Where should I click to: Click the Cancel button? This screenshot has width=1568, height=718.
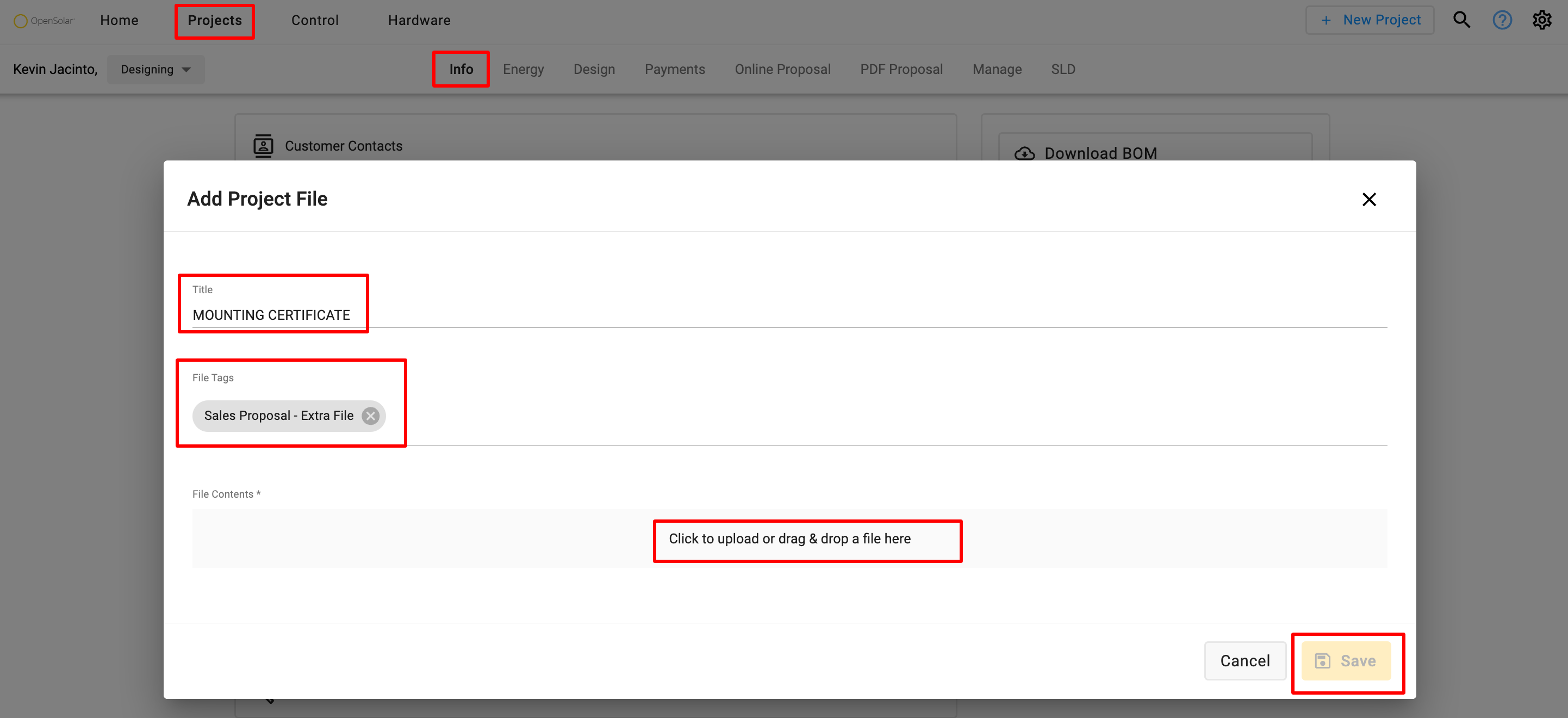tap(1245, 660)
